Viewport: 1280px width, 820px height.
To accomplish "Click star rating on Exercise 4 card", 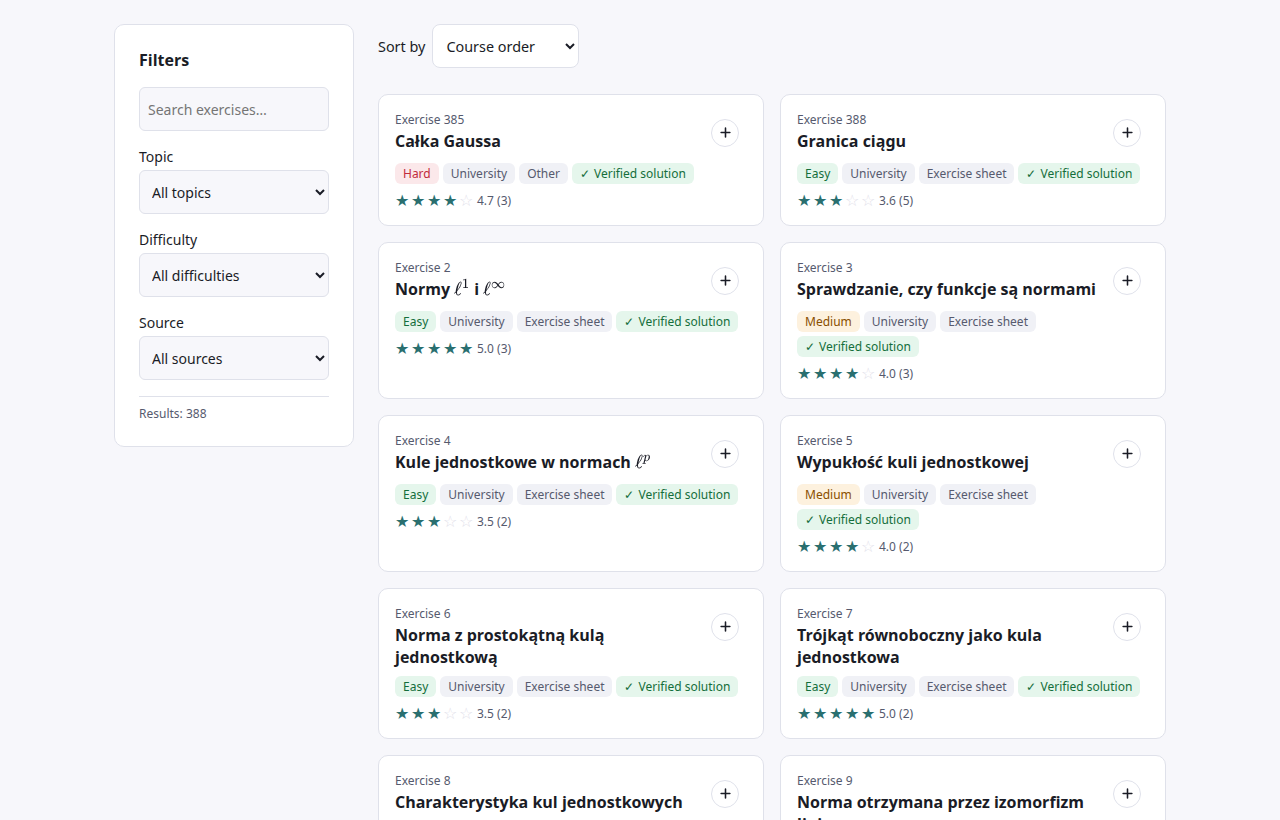I will coord(434,522).
